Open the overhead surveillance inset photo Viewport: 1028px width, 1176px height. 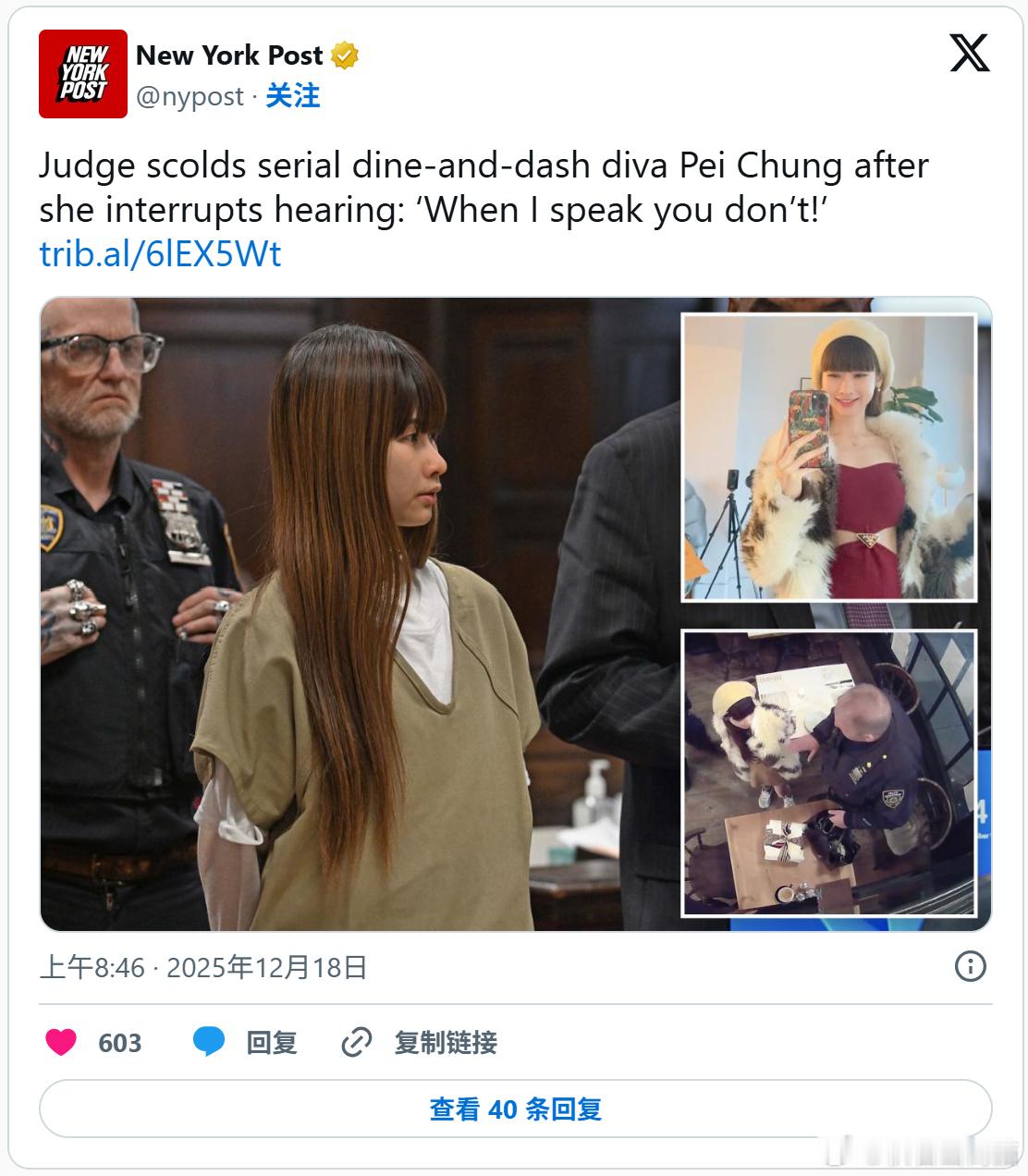[x=829, y=774]
